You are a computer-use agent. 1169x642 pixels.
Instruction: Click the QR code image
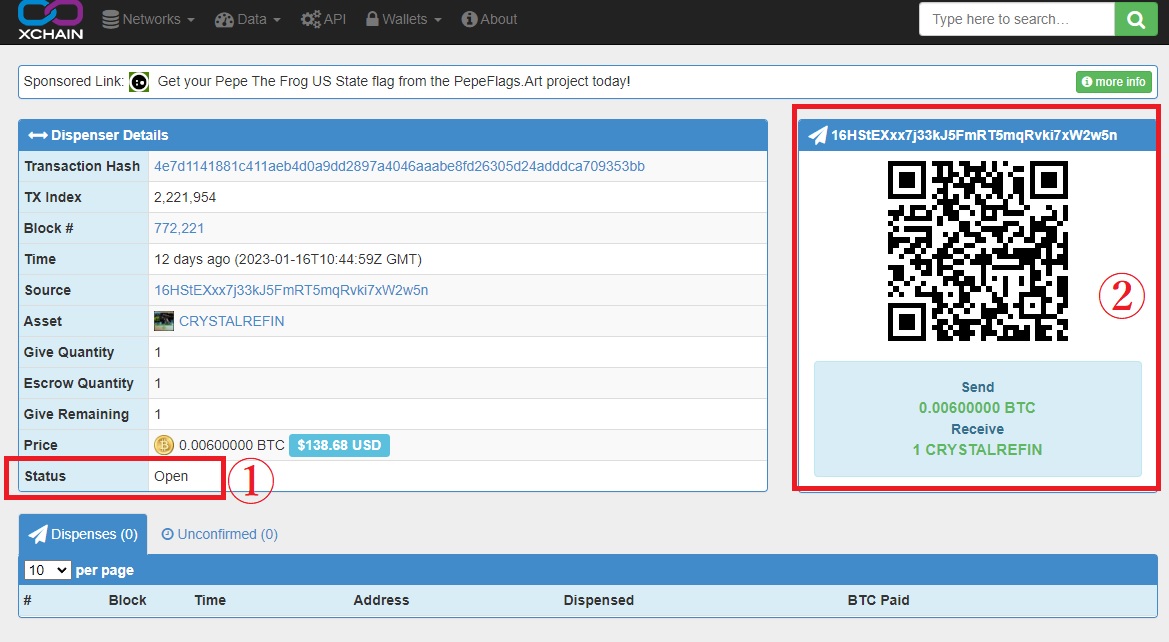tap(977, 251)
